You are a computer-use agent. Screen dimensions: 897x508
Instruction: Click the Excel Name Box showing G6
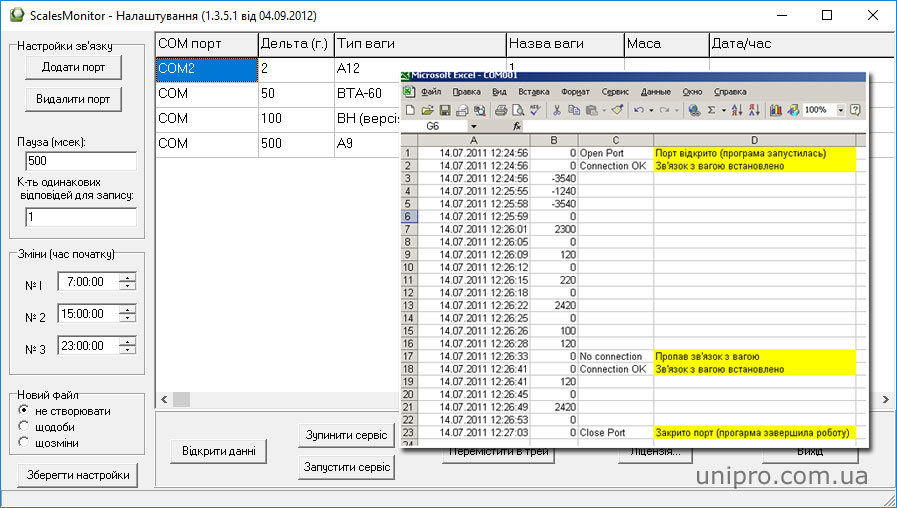coord(435,126)
